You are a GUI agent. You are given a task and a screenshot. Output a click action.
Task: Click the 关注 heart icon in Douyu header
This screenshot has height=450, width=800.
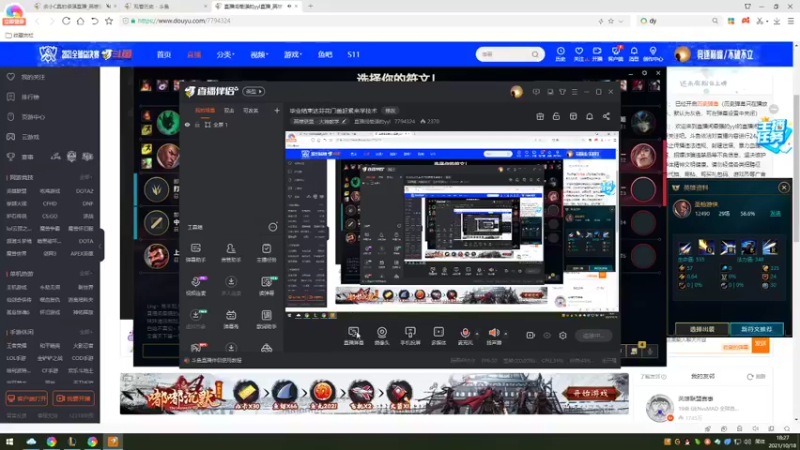pos(579,54)
